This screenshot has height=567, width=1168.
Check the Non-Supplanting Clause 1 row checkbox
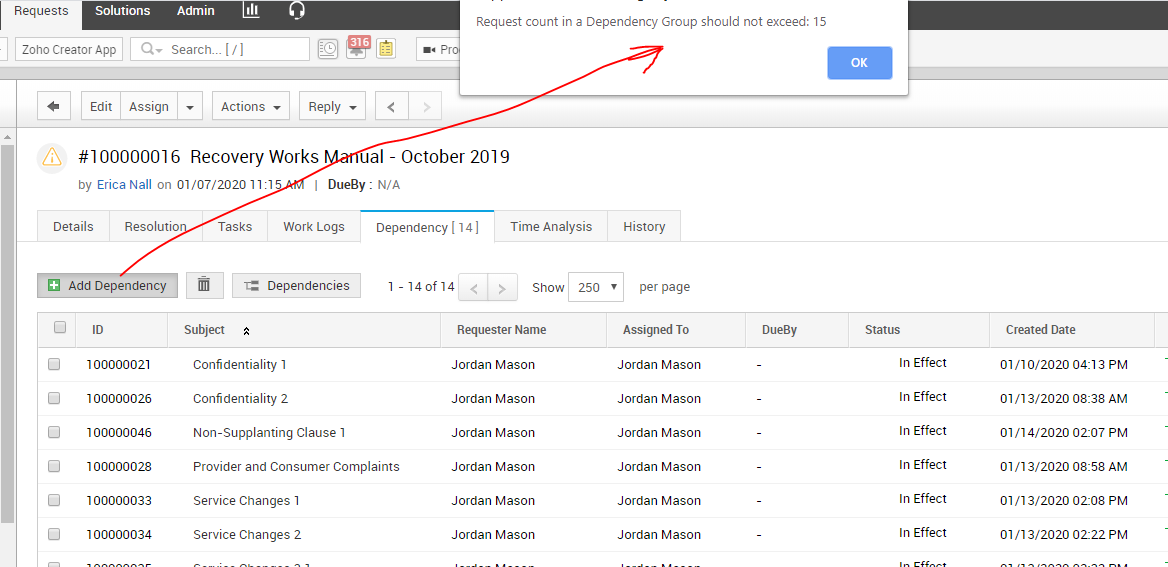pos(54,432)
